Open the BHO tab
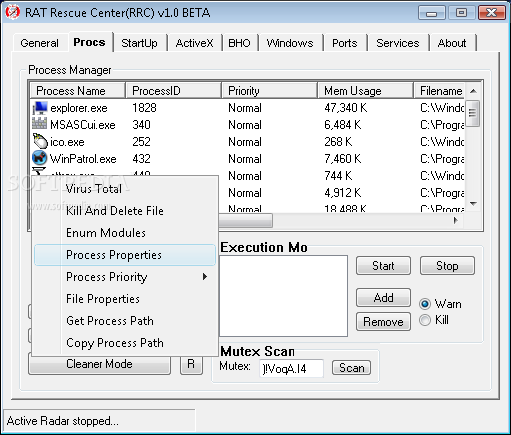Image resolution: width=511 pixels, height=435 pixels. coord(239,43)
